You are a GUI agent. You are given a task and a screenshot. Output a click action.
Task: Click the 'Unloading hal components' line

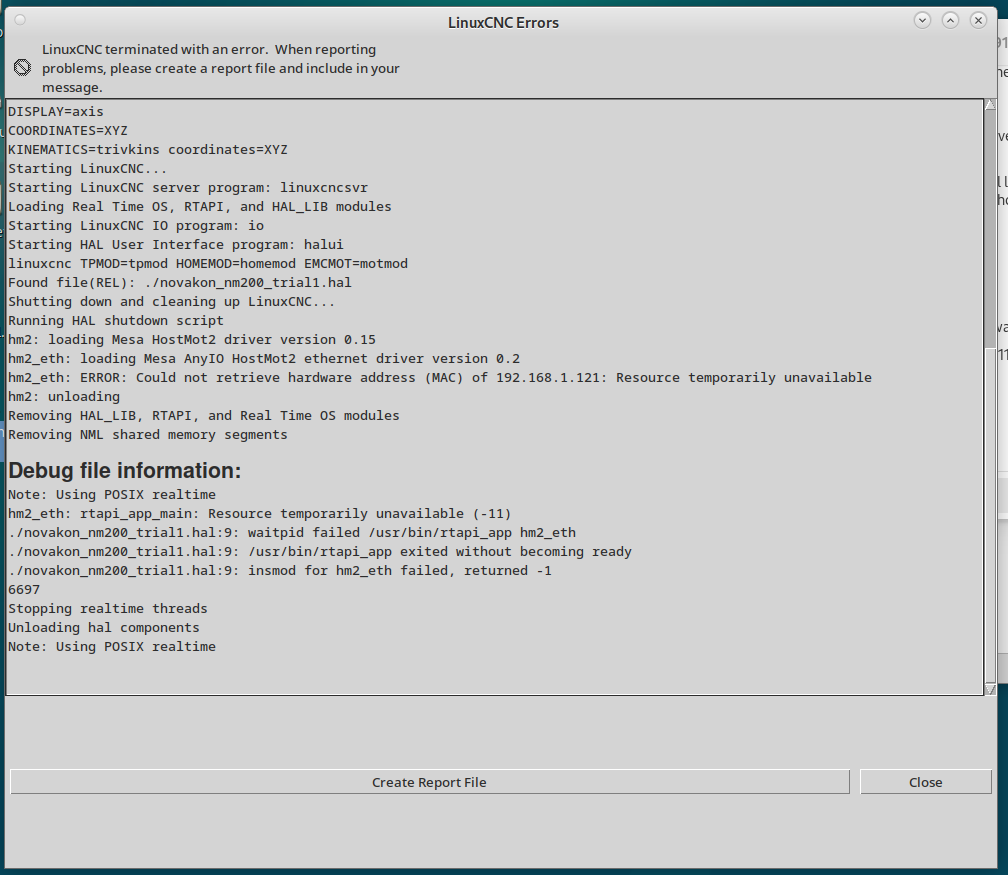click(104, 627)
